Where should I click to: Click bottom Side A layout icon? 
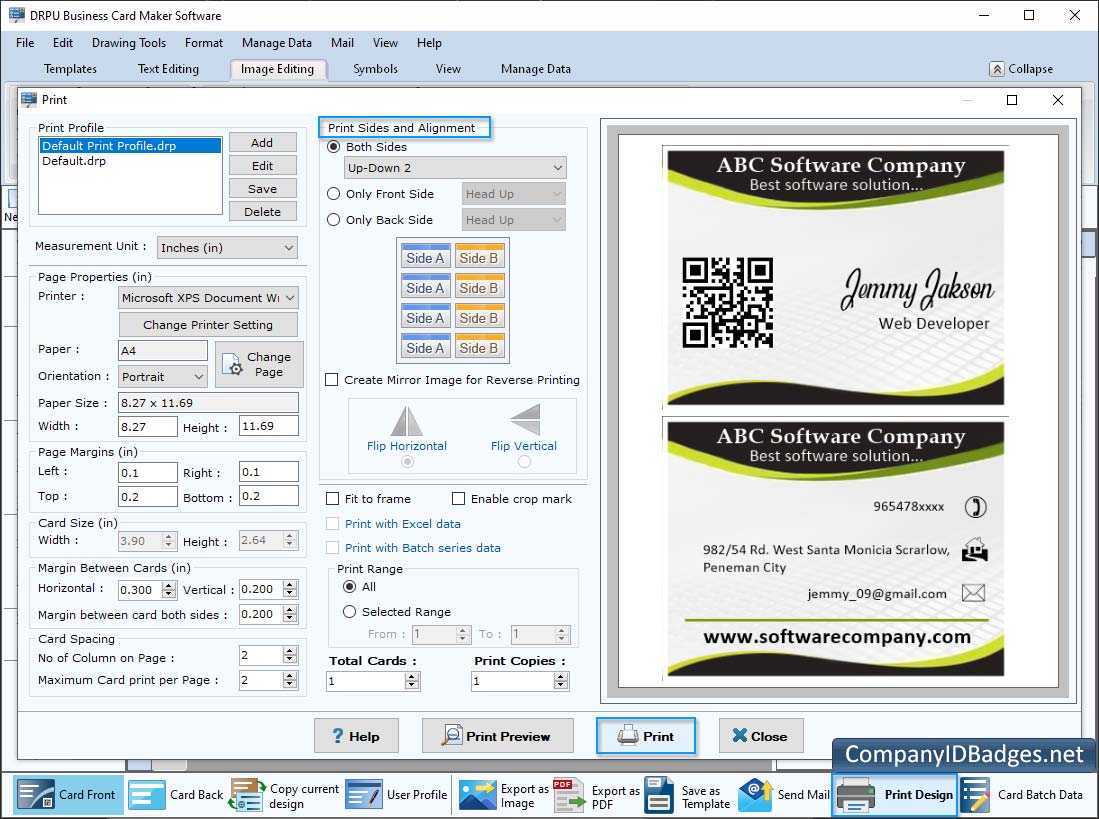425,347
